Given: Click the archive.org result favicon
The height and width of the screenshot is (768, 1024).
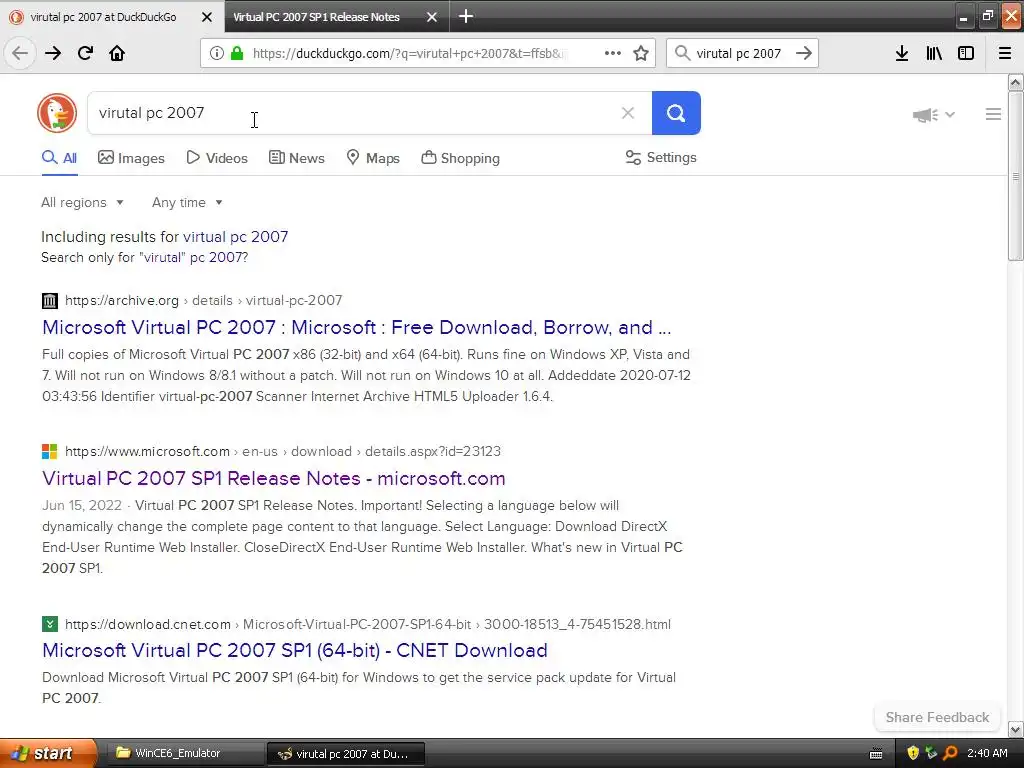Looking at the screenshot, I should point(50,300).
